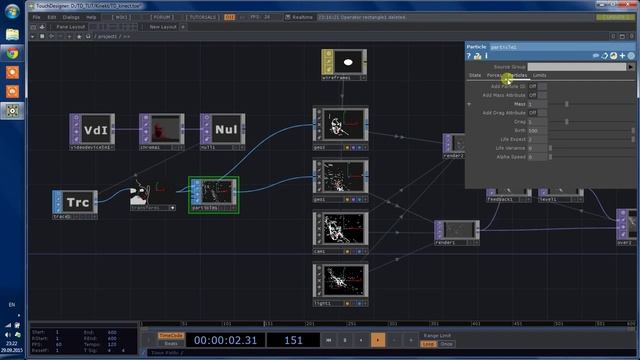Viewport: 640px width, 360px height.
Task: Click the Source Group input field
Action: pyautogui.click(x=577, y=67)
